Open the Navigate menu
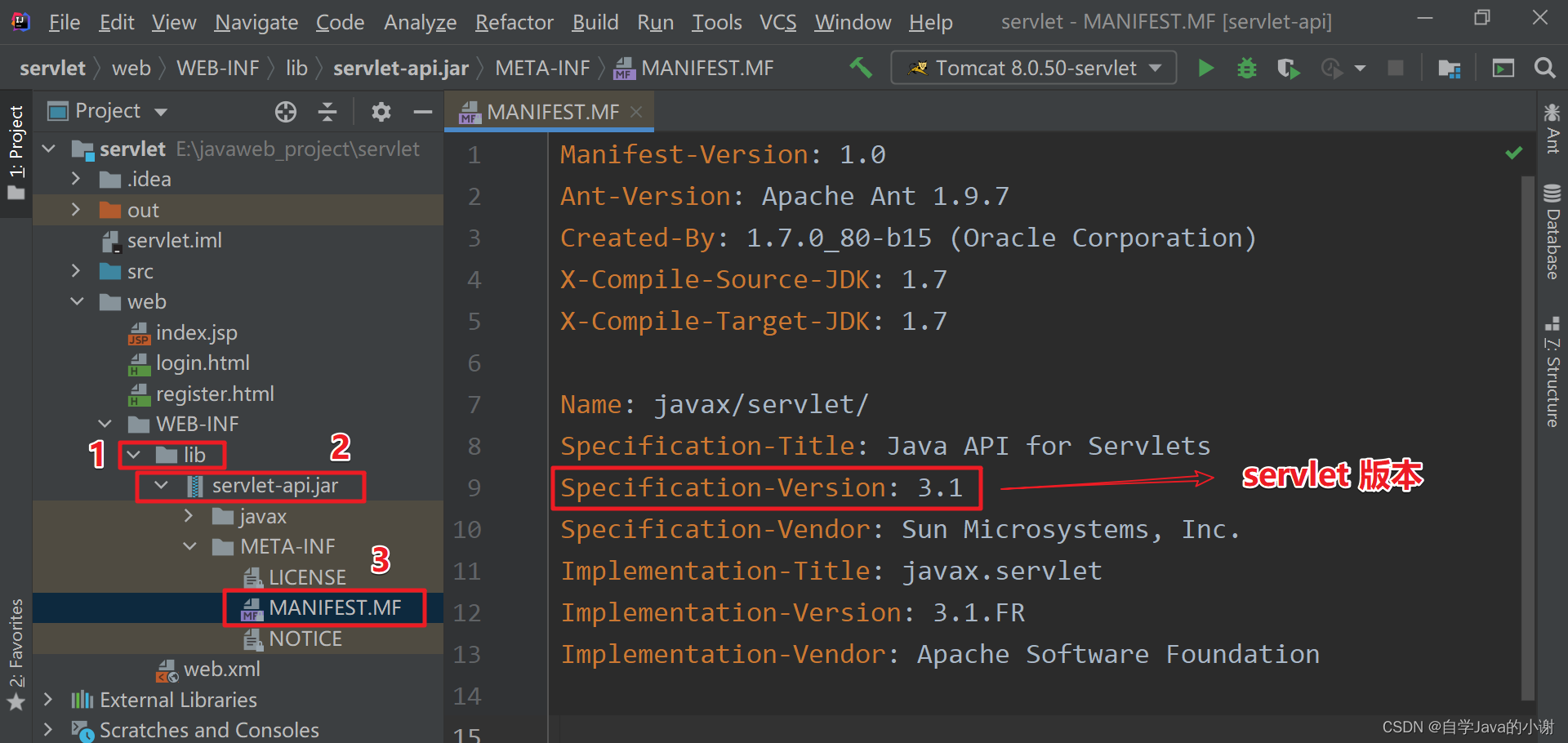The image size is (1568, 743). pyautogui.click(x=256, y=22)
